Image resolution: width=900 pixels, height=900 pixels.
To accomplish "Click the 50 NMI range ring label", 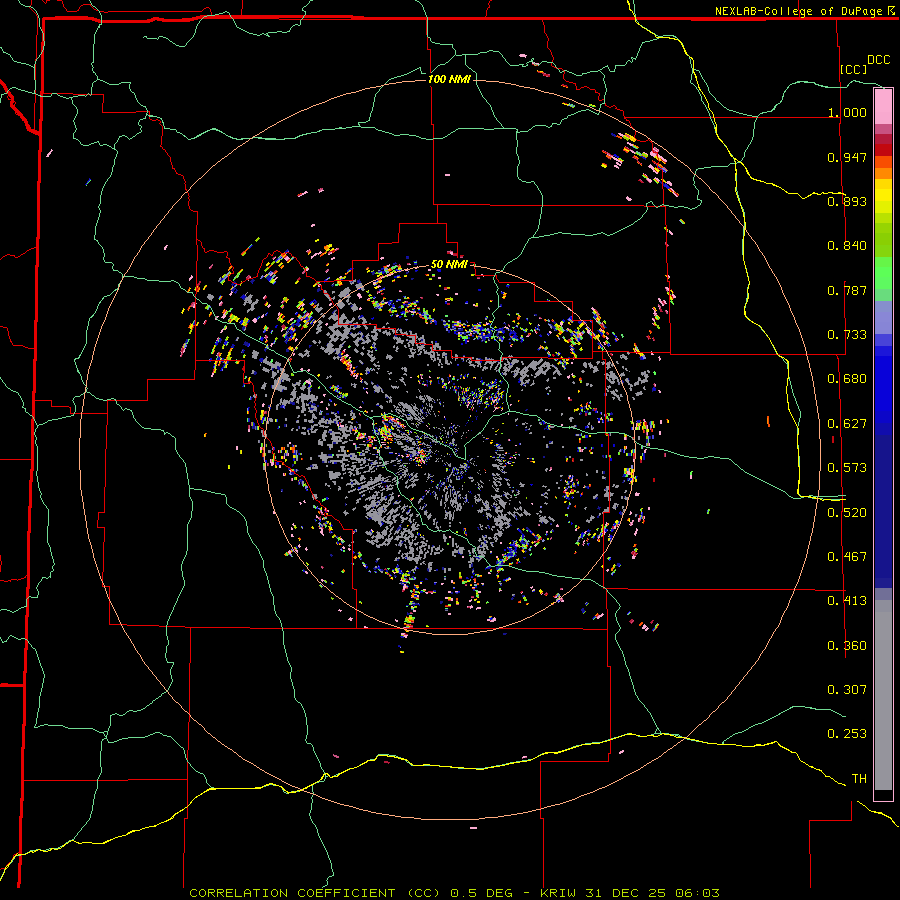I will tap(449, 265).
